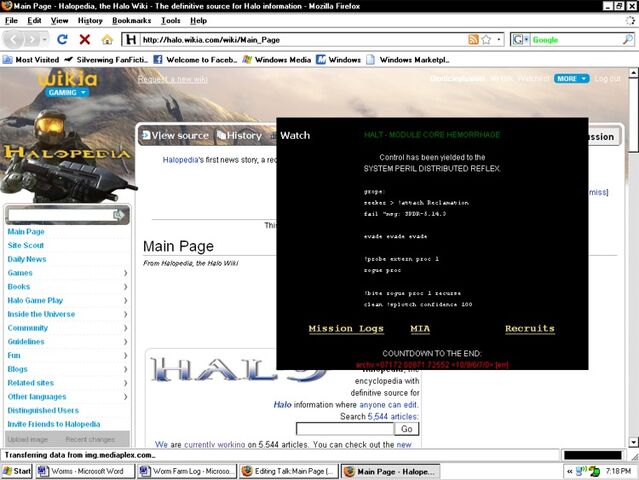Open the Help menu
The height and width of the screenshot is (480, 639).
(198, 20)
